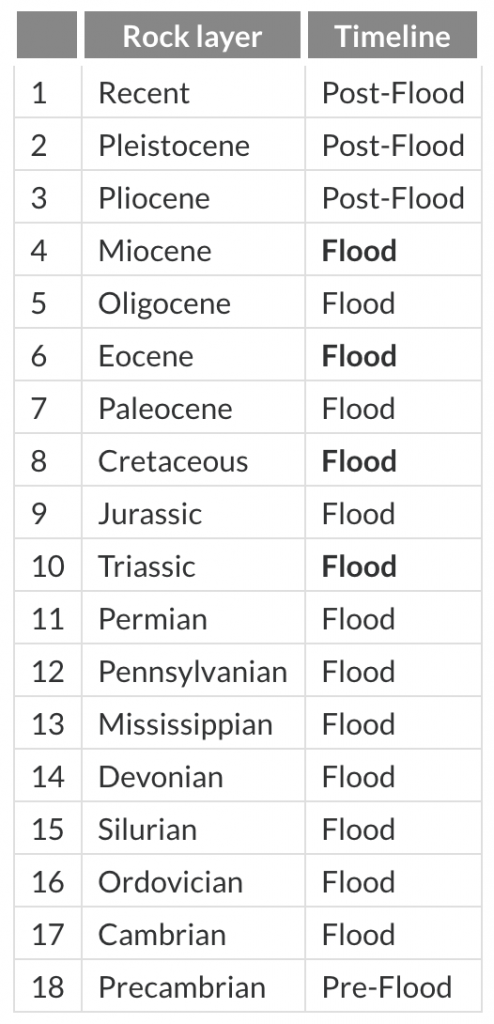Click the Eocene rock layer cell

pos(193,355)
